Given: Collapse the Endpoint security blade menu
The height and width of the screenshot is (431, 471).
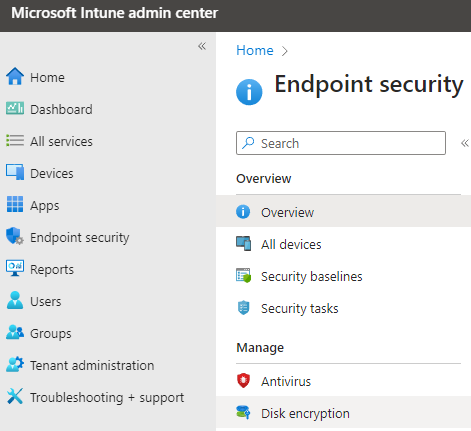Looking at the screenshot, I should pos(465,143).
